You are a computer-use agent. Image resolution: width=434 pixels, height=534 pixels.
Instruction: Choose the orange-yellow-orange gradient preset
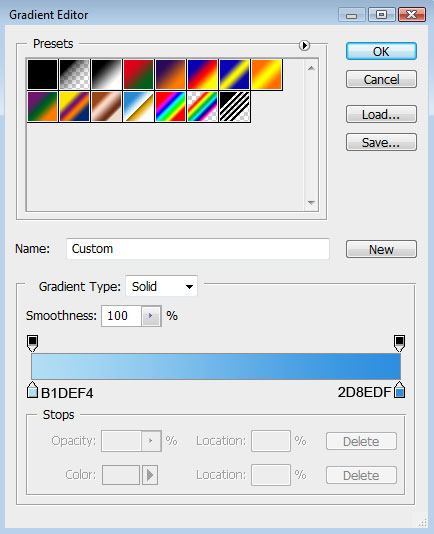[266, 75]
